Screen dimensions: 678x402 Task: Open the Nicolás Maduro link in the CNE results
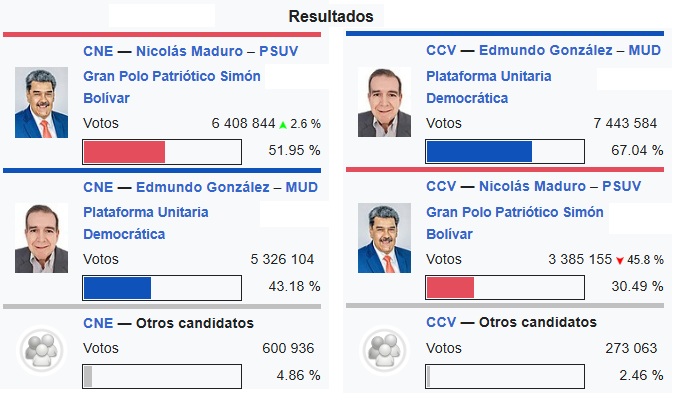(x=191, y=50)
